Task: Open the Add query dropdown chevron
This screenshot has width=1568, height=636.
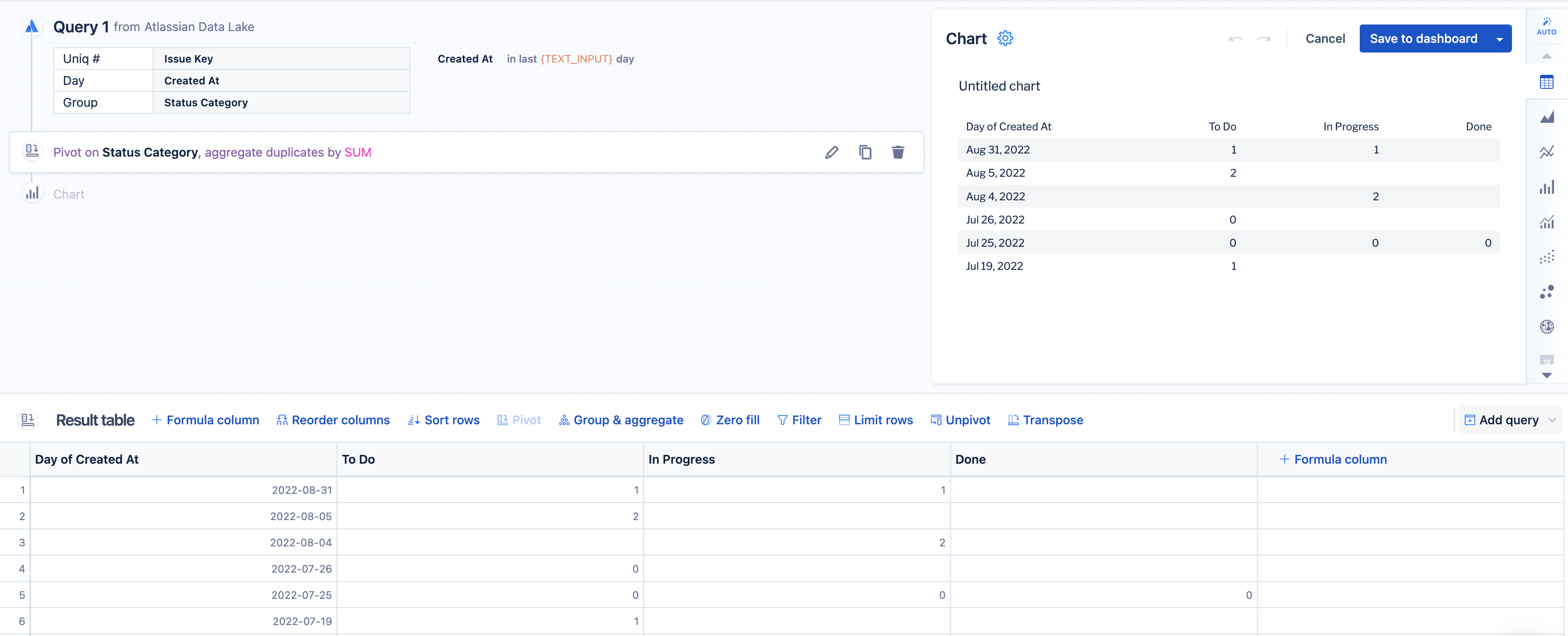Action: [1551, 420]
